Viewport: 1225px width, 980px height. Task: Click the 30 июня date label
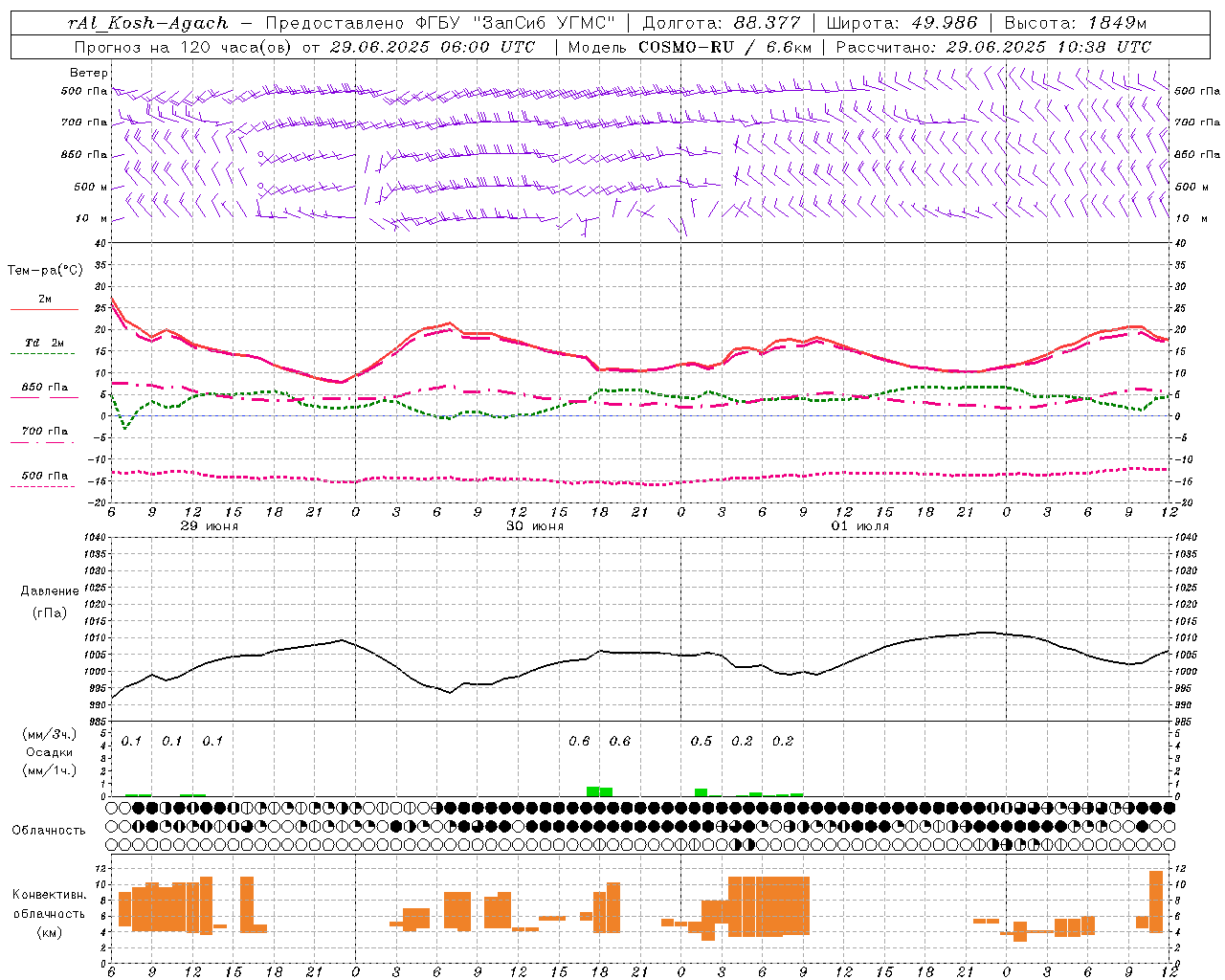tap(534, 526)
